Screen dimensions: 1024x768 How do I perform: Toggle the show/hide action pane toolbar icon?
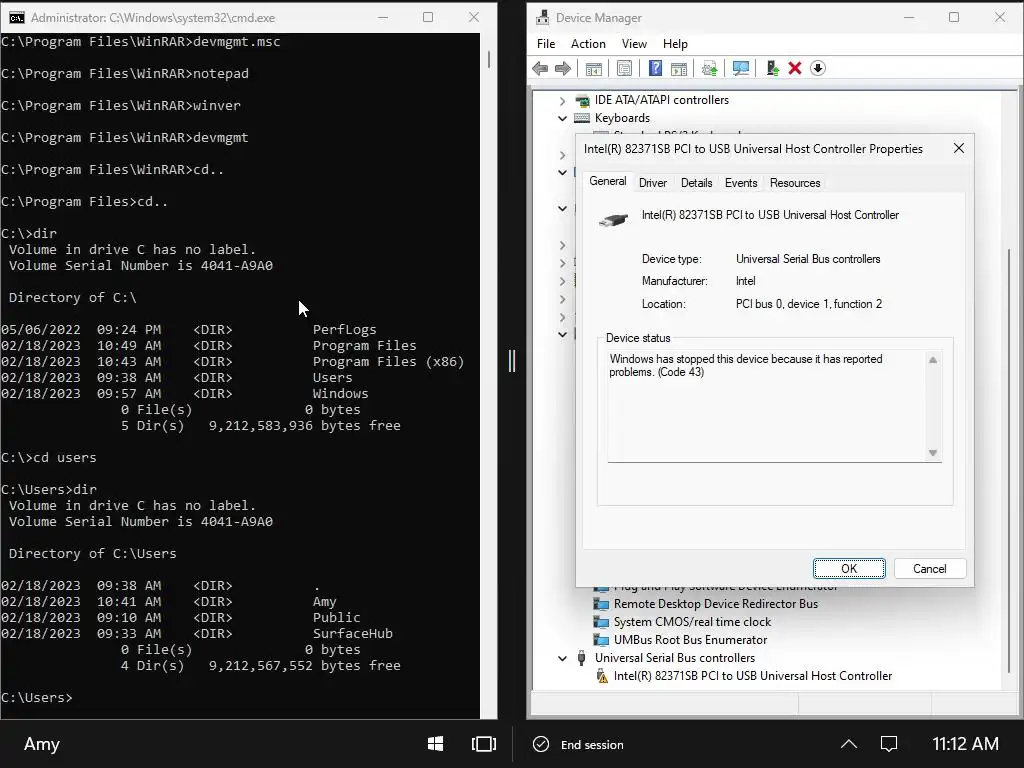[x=679, y=68]
